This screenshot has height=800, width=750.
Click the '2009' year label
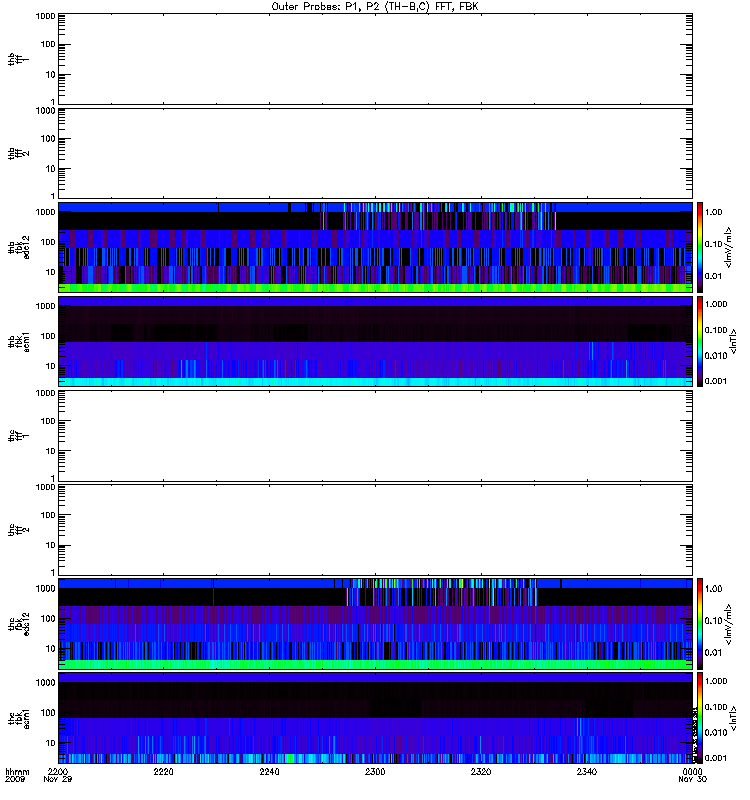pyautogui.click(x=14, y=780)
